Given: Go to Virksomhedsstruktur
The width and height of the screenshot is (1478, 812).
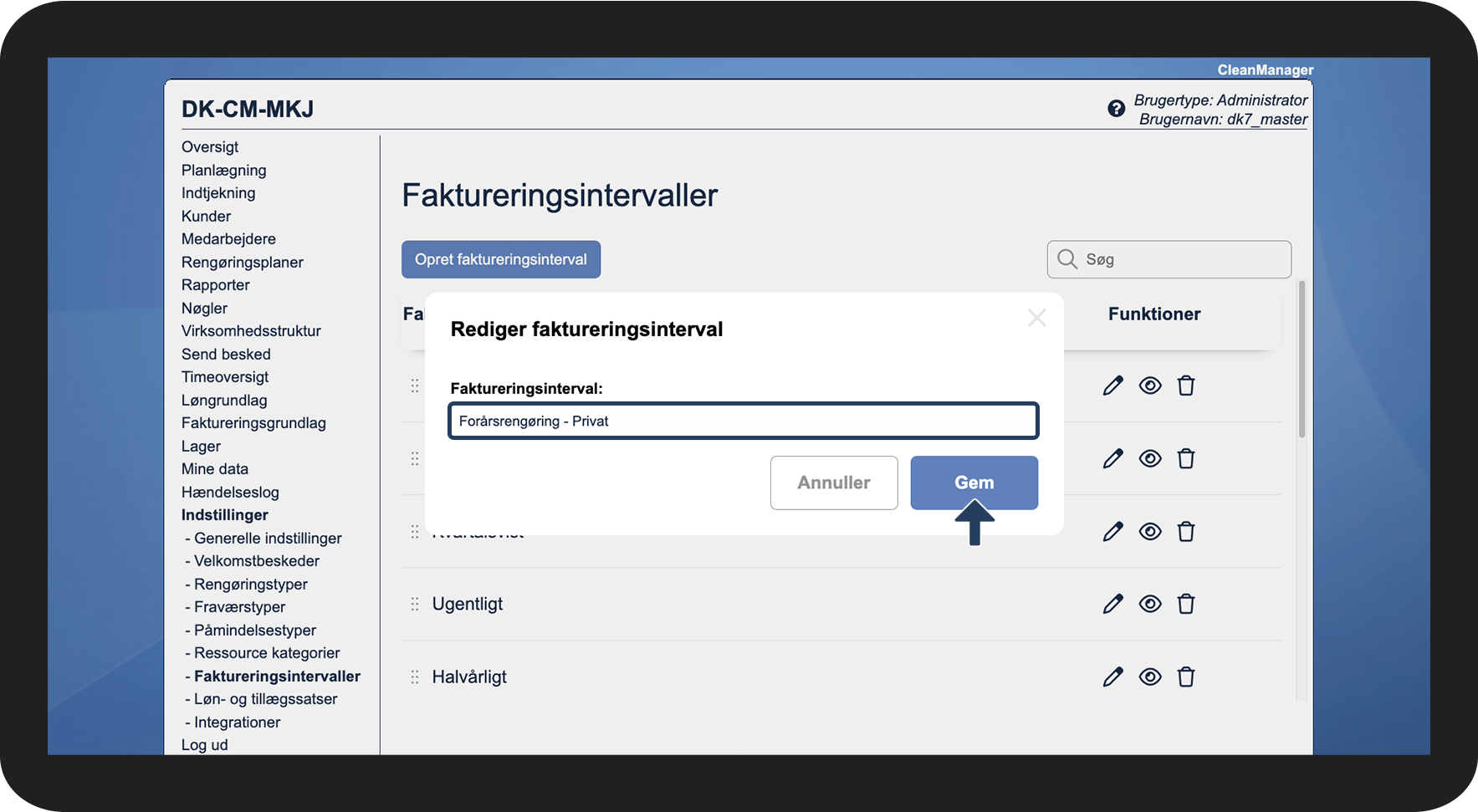Looking at the screenshot, I should 251,331.
